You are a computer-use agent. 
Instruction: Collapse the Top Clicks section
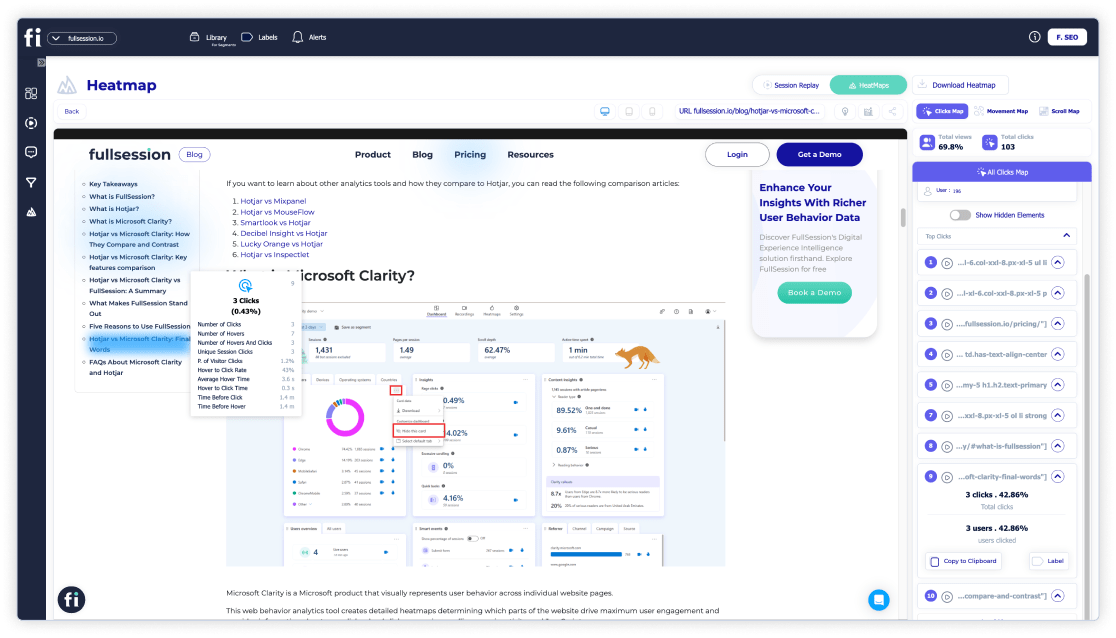(1066, 236)
